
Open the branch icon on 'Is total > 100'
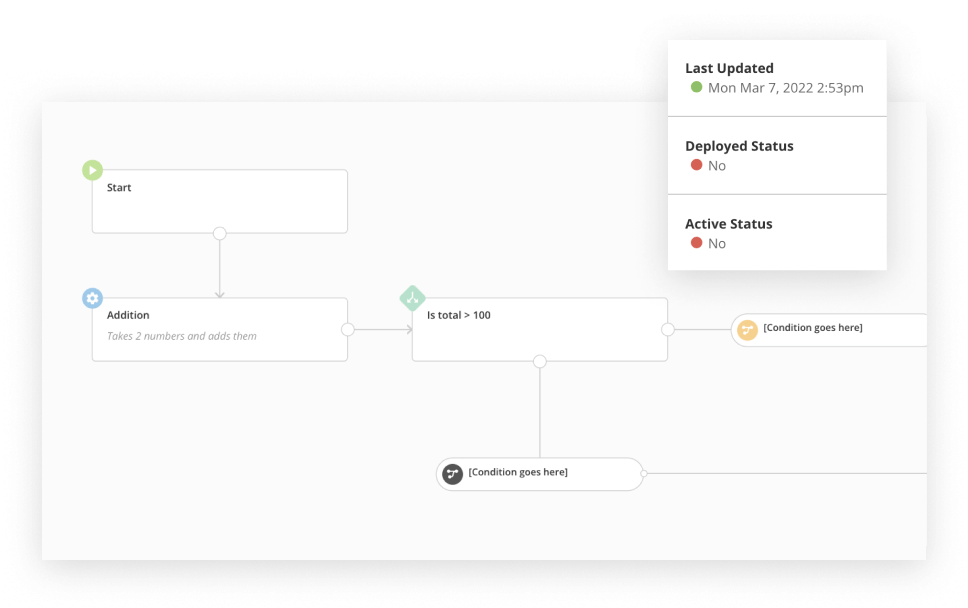click(412, 298)
